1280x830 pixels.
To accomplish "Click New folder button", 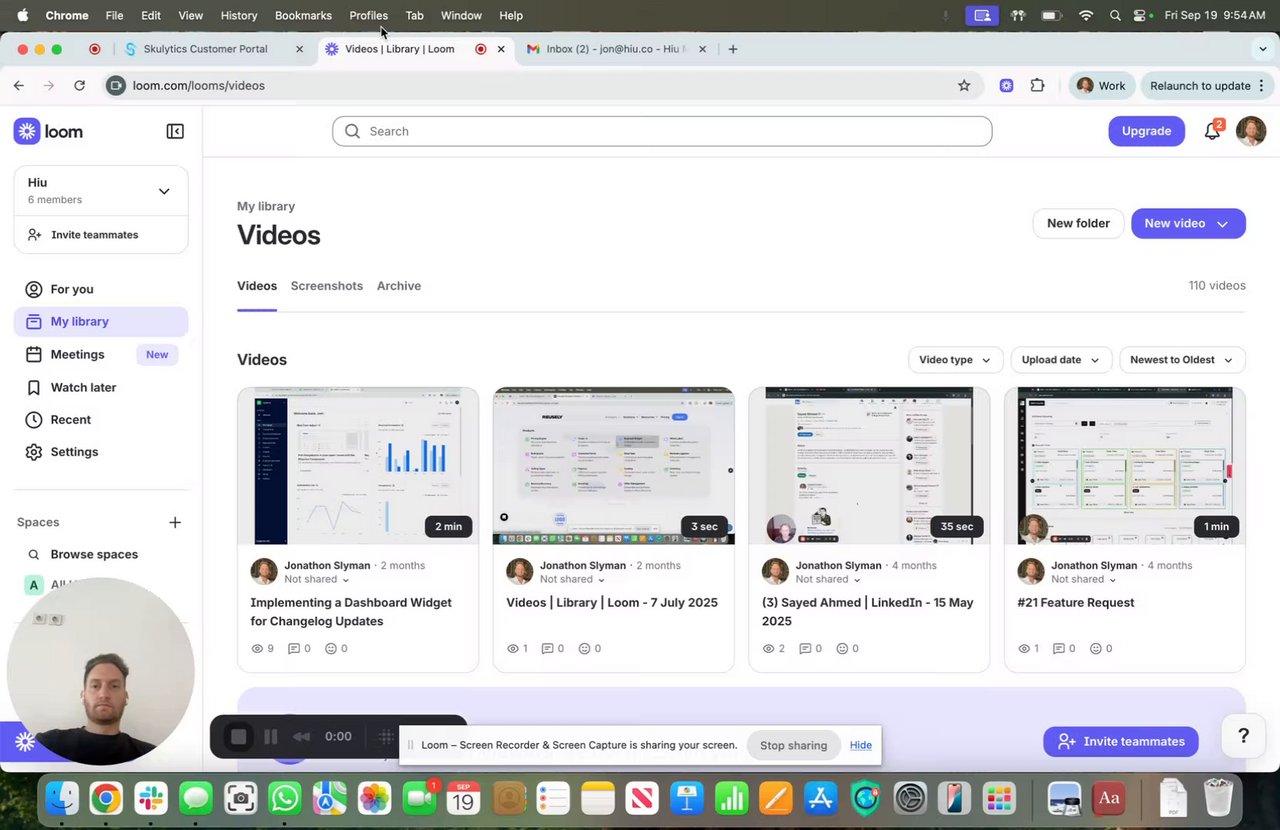I will point(1078,224).
